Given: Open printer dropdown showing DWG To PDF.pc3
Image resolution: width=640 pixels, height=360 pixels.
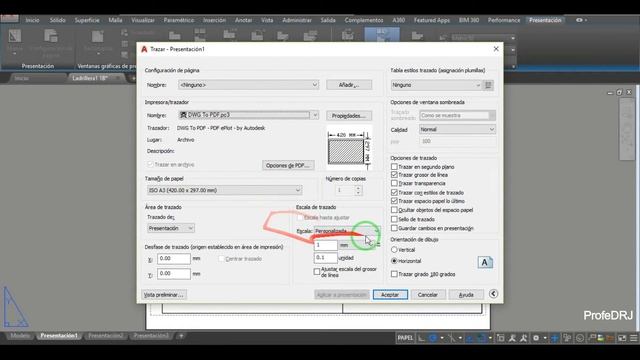Looking at the screenshot, I should tap(249, 115).
